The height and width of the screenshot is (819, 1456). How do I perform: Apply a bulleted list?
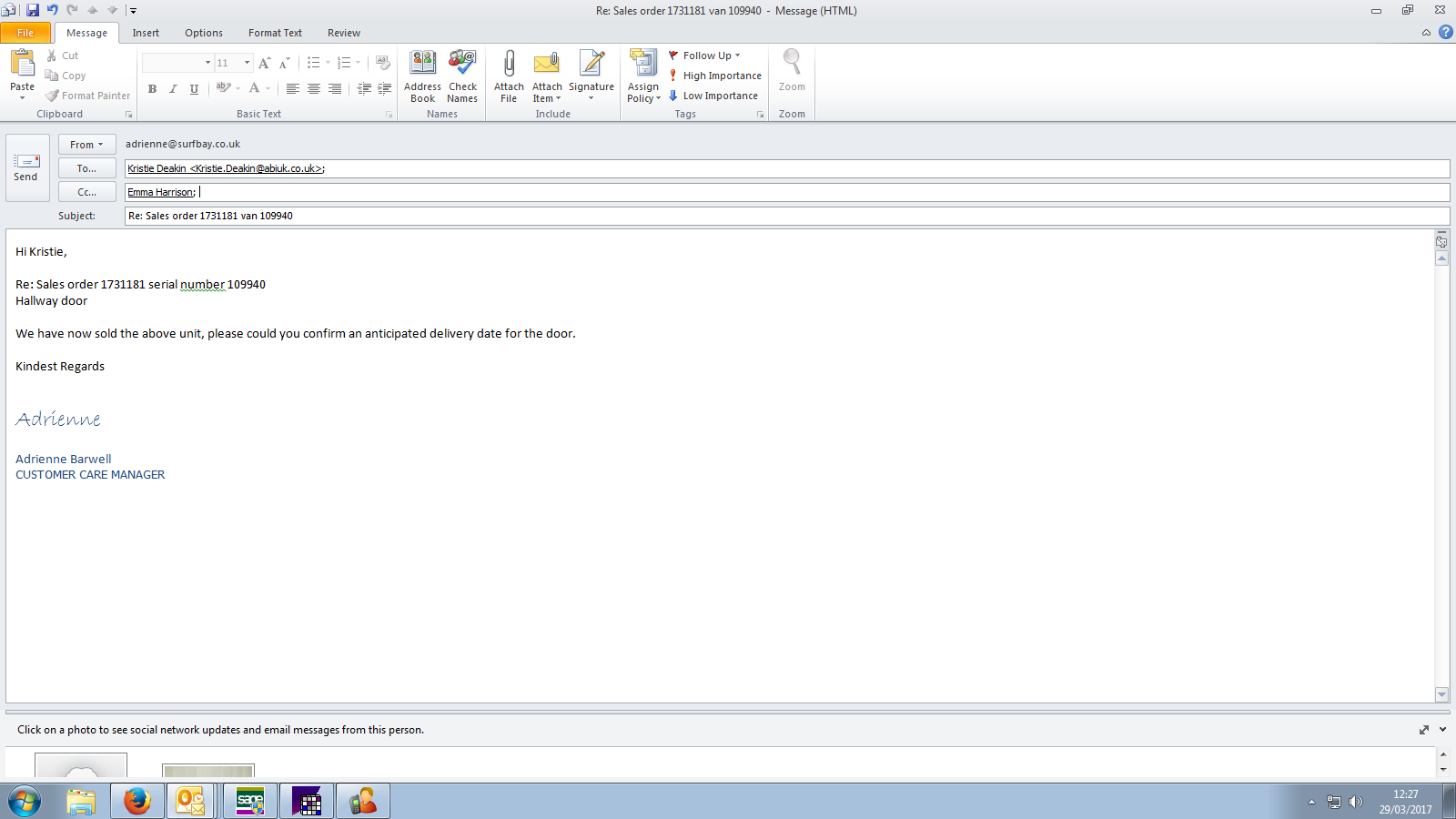click(313, 63)
